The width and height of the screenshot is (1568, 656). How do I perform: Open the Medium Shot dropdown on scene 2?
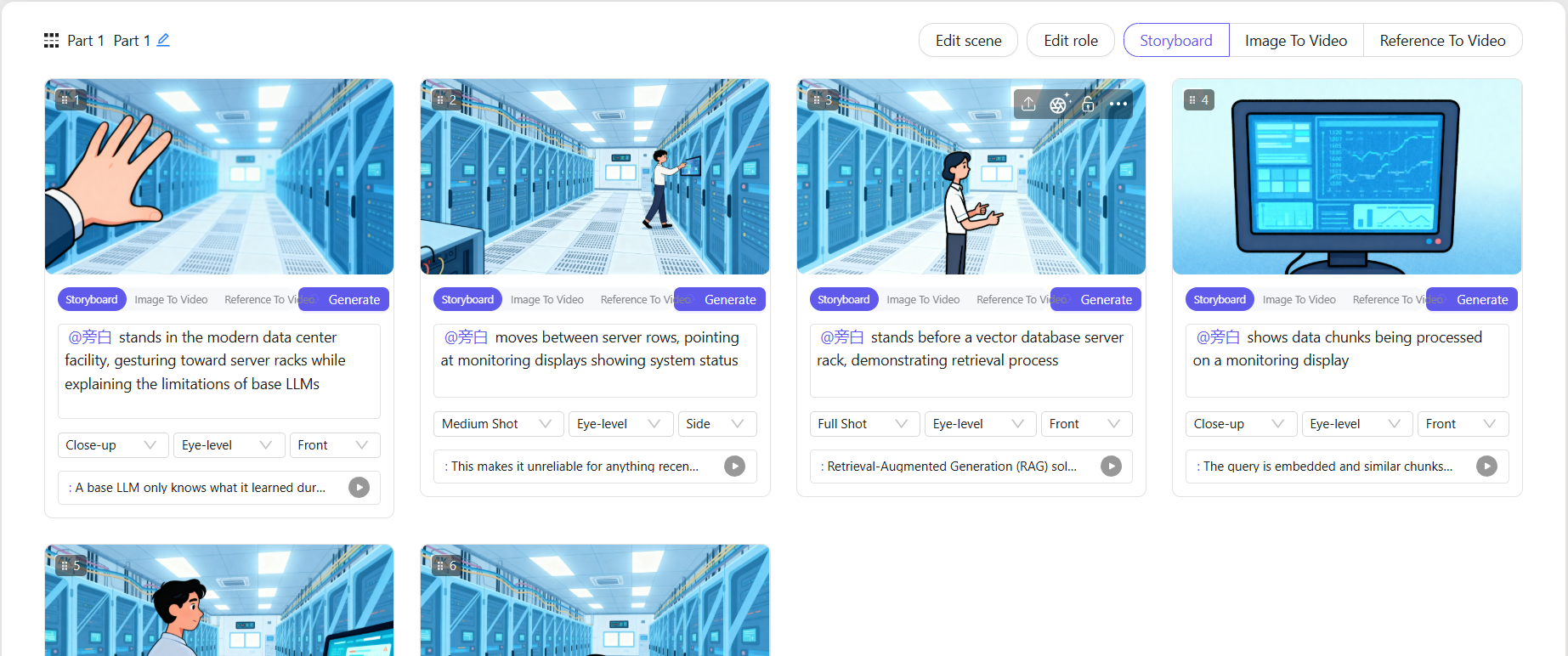498,424
